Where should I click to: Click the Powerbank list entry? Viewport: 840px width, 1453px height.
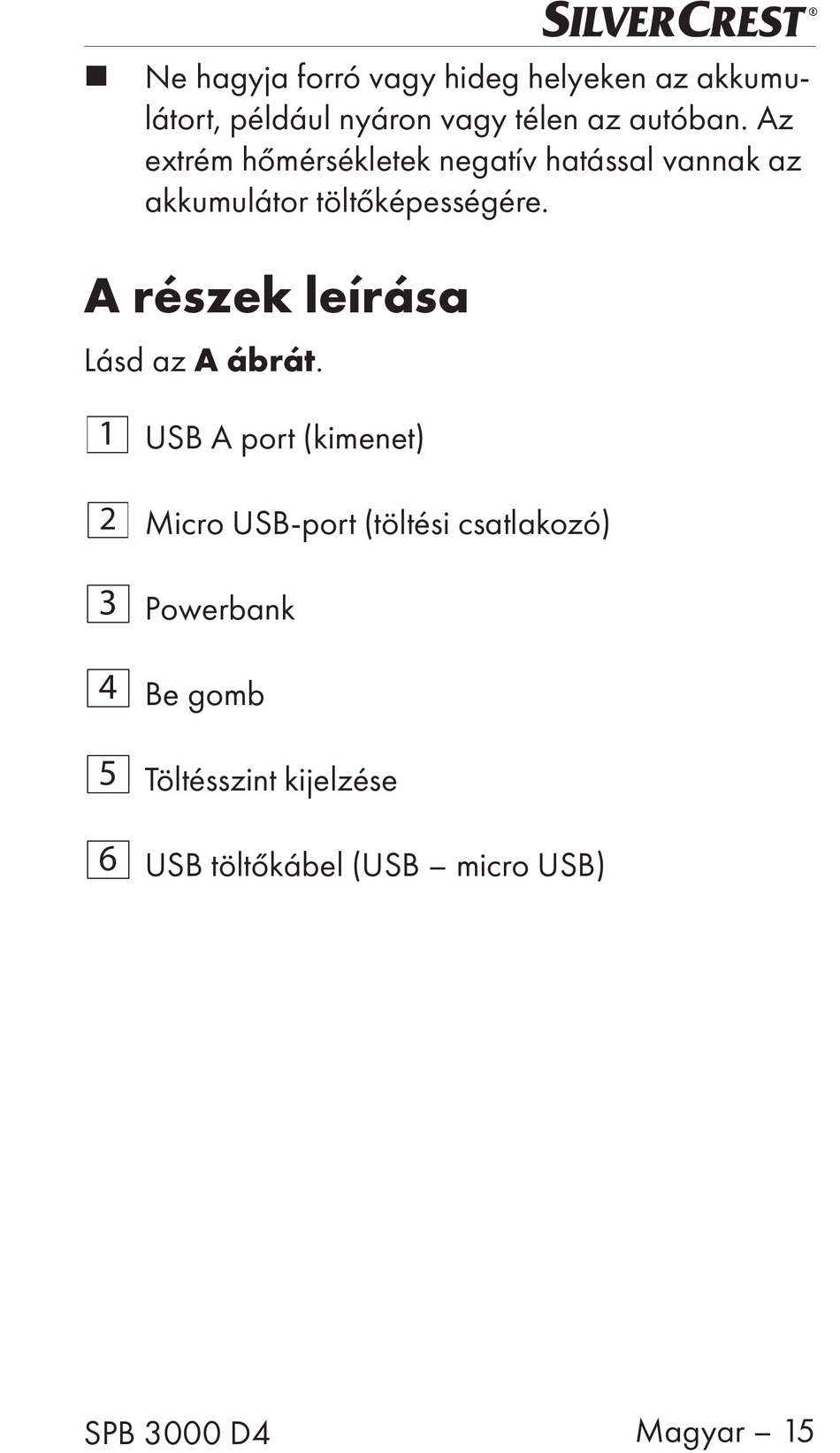pos(220,609)
